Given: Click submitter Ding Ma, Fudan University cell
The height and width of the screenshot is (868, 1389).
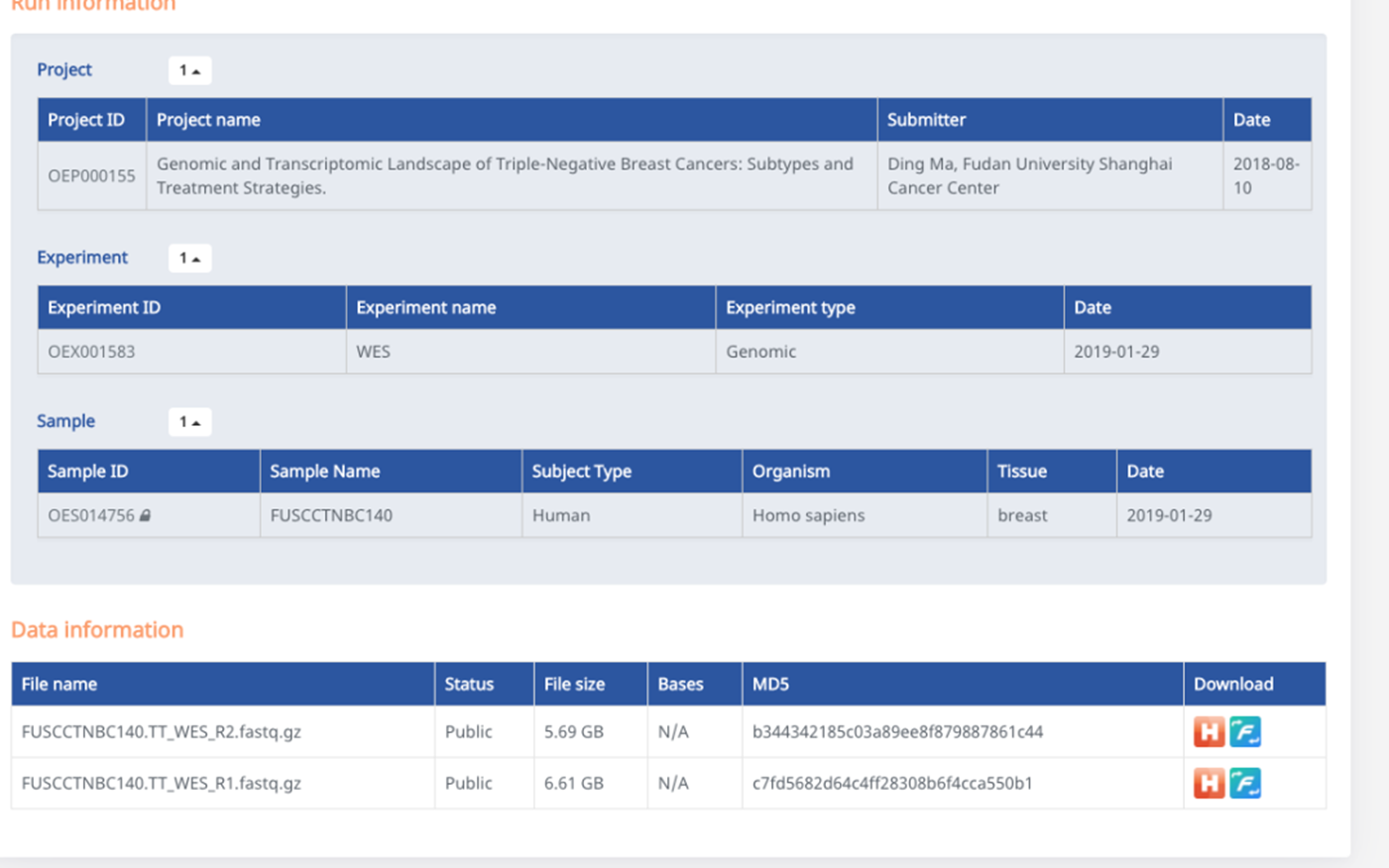Looking at the screenshot, I should [1050, 175].
